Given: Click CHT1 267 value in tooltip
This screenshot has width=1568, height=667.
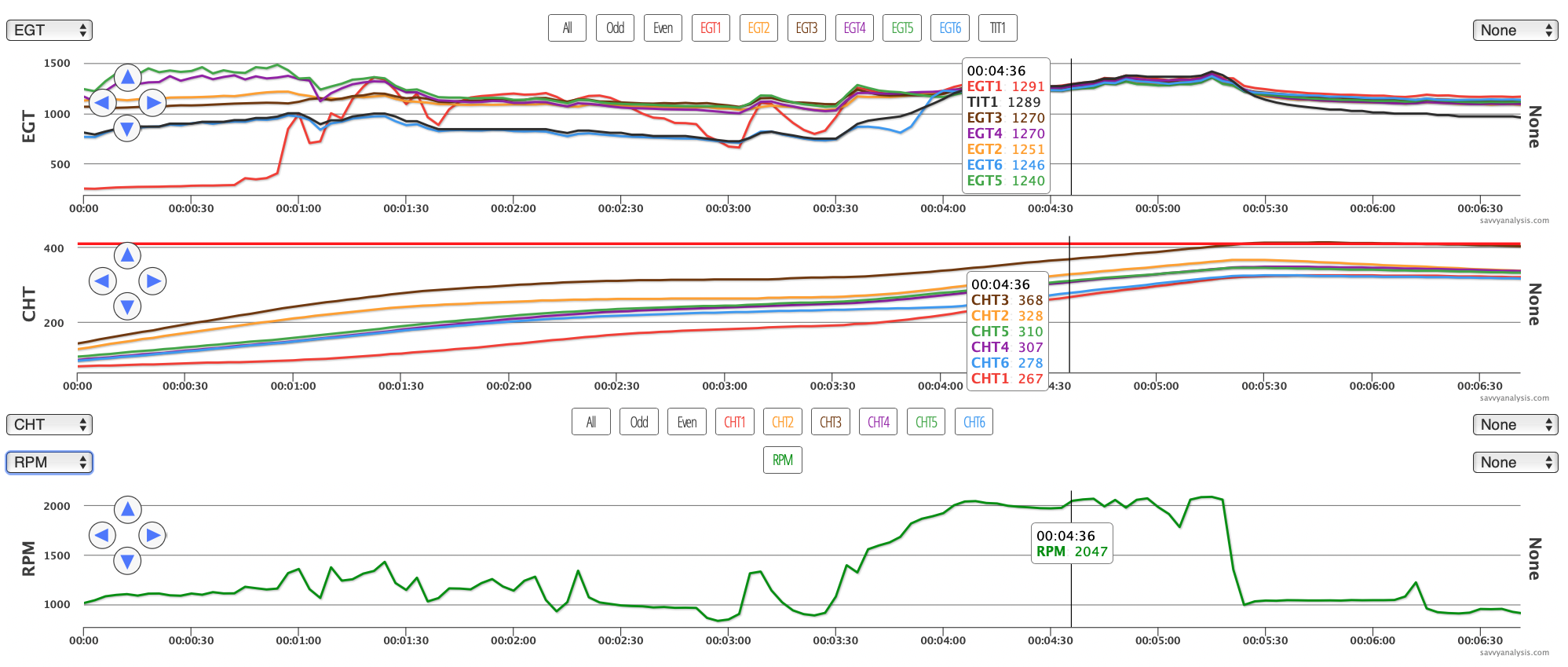Looking at the screenshot, I should click(1007, 379).
